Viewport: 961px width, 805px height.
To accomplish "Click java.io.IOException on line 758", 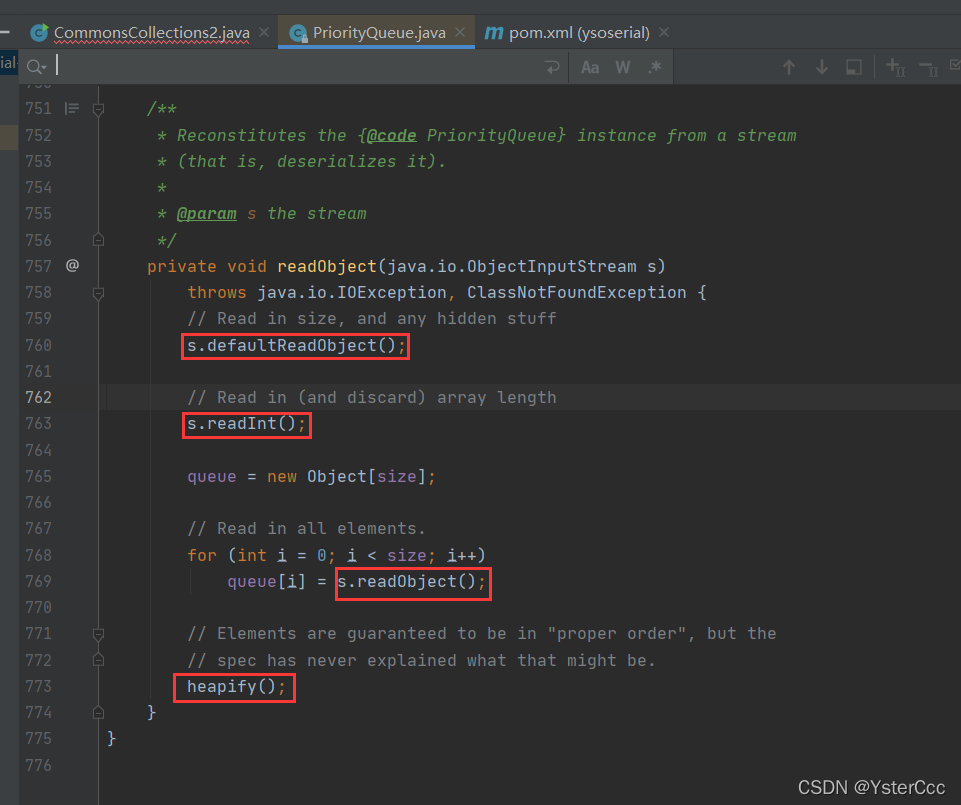I will 351,292.
